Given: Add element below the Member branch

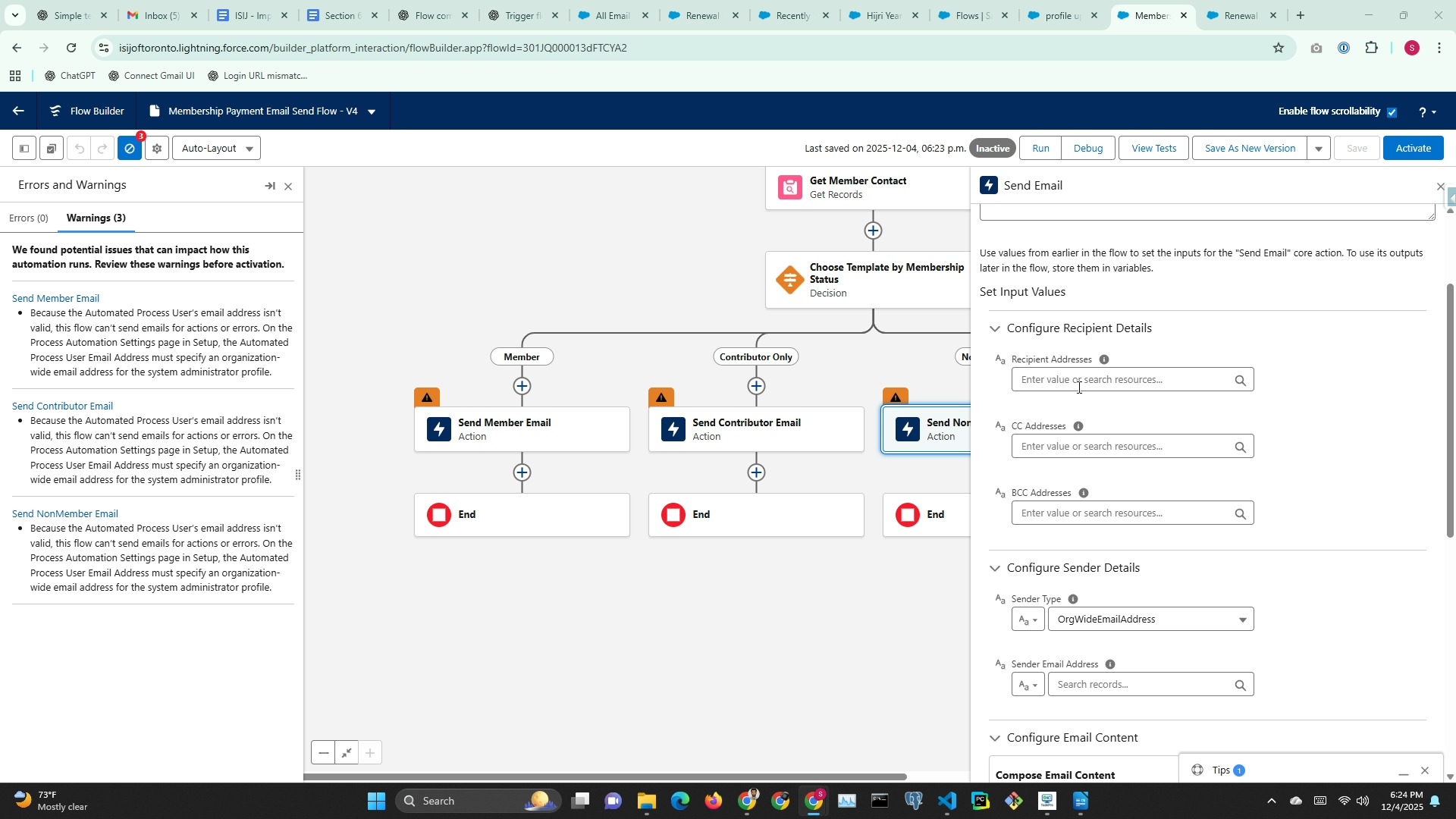Looking at the screenshot, I should [x=522, y=386].
